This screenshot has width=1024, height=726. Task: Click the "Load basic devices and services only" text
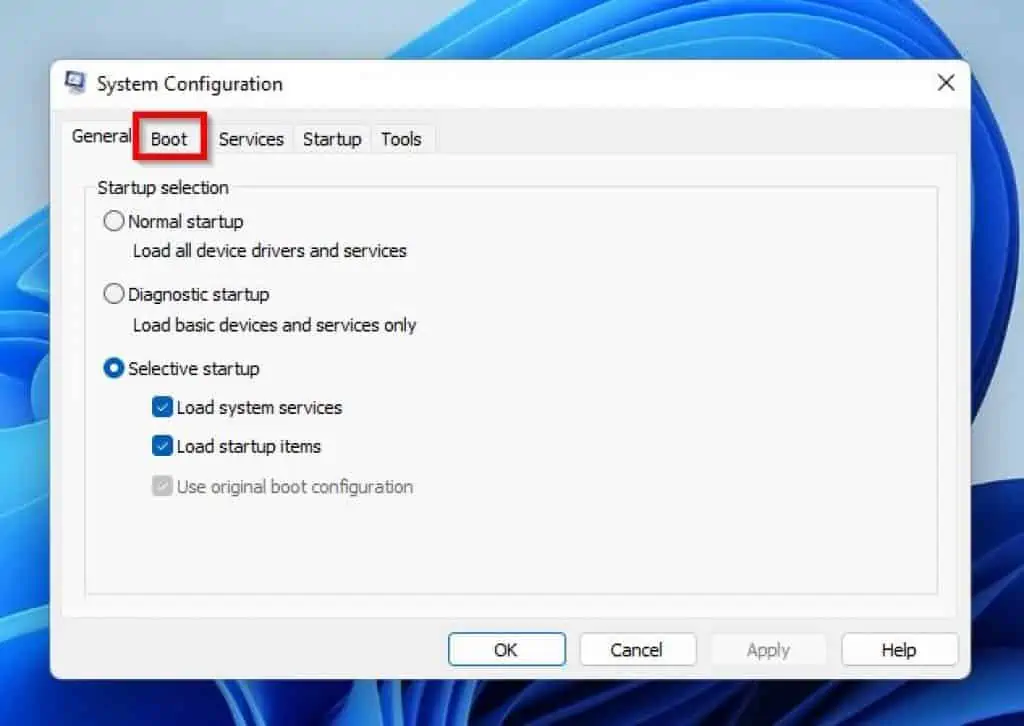275,325
